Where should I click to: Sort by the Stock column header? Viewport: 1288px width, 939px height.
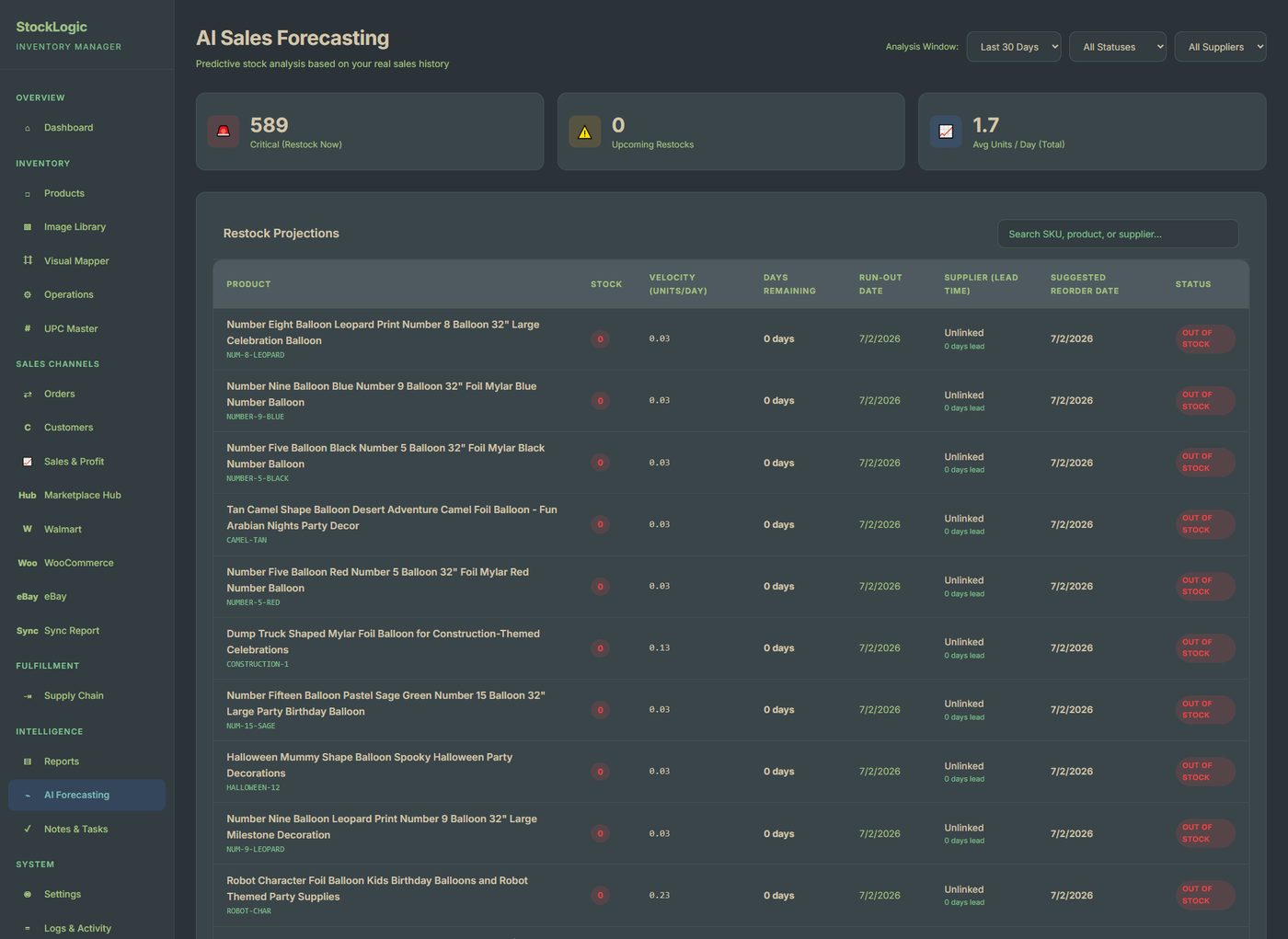pyautogui.click(x=606, y=284)
